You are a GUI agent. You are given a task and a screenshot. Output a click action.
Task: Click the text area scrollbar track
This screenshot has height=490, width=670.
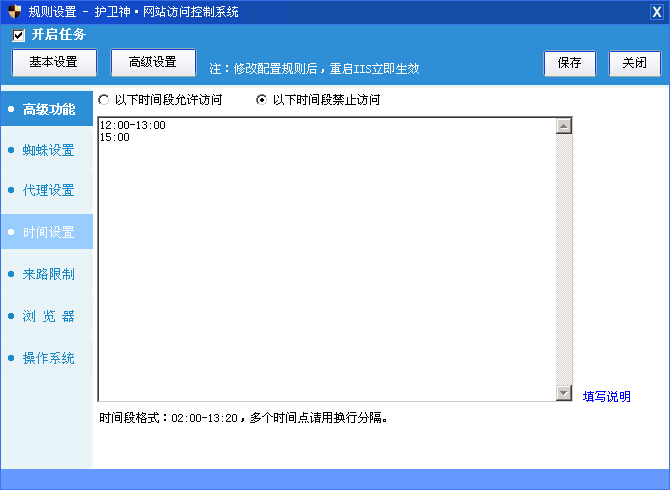click(564, 259)
